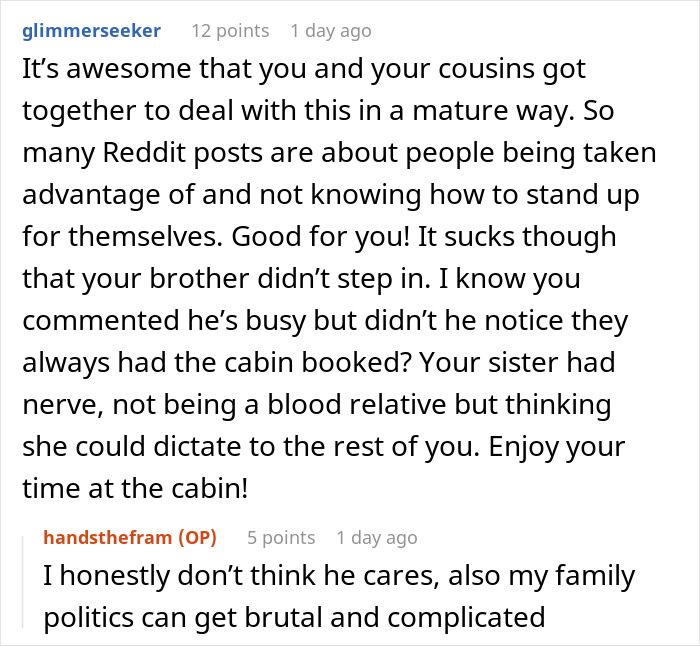
Task: Click the (OP) badge beside handsthefram
Action: pyautogui.click(x=197, y=538)
